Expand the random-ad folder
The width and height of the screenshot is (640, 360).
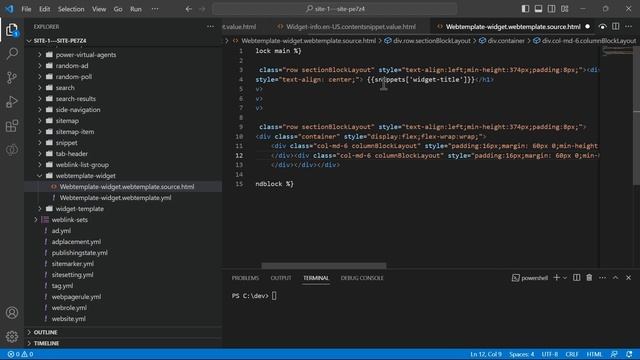point(72,66)
